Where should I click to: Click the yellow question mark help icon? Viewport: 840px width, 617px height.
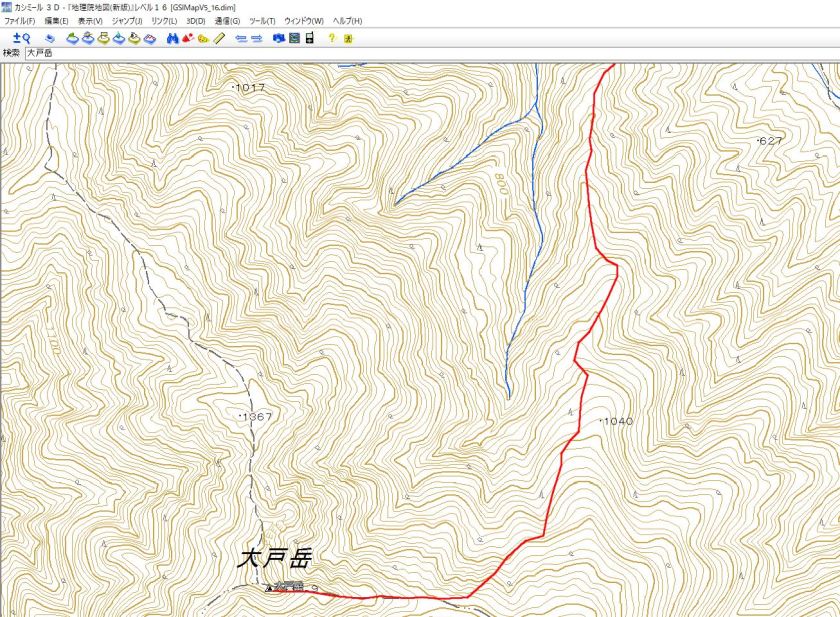click(332, 38)
